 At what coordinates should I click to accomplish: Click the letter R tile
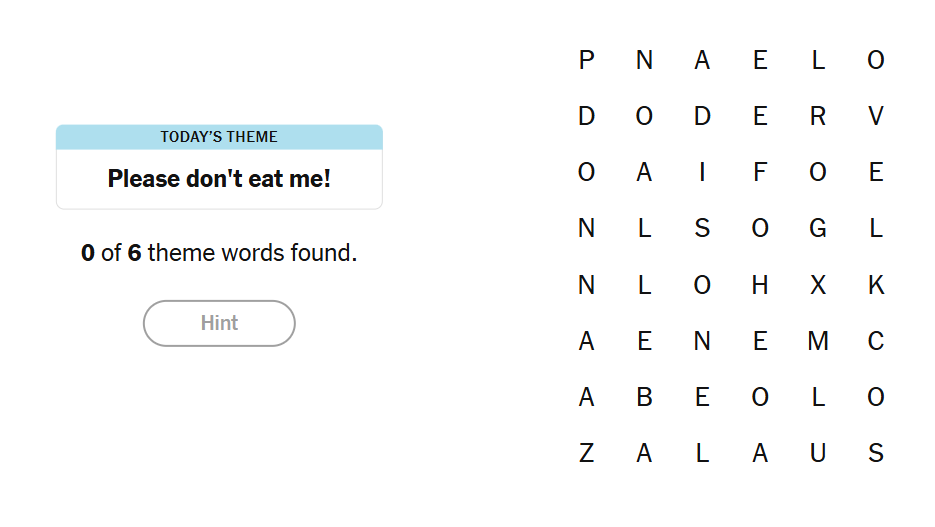(818, 117)
